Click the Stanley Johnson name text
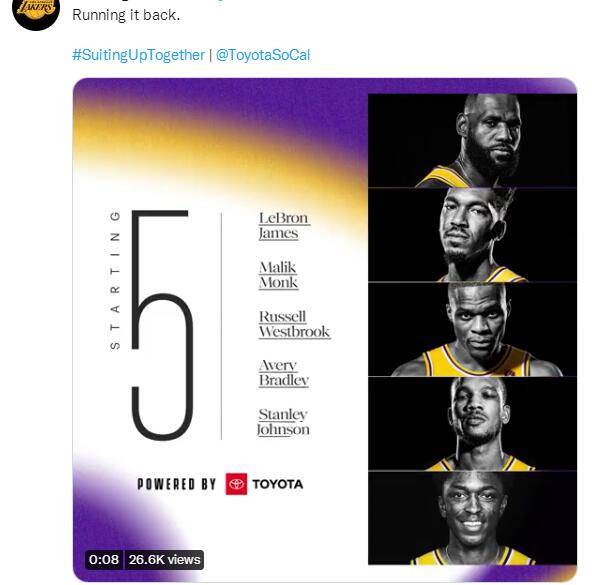This screenshot has height=585, width=592. [283, 422]
